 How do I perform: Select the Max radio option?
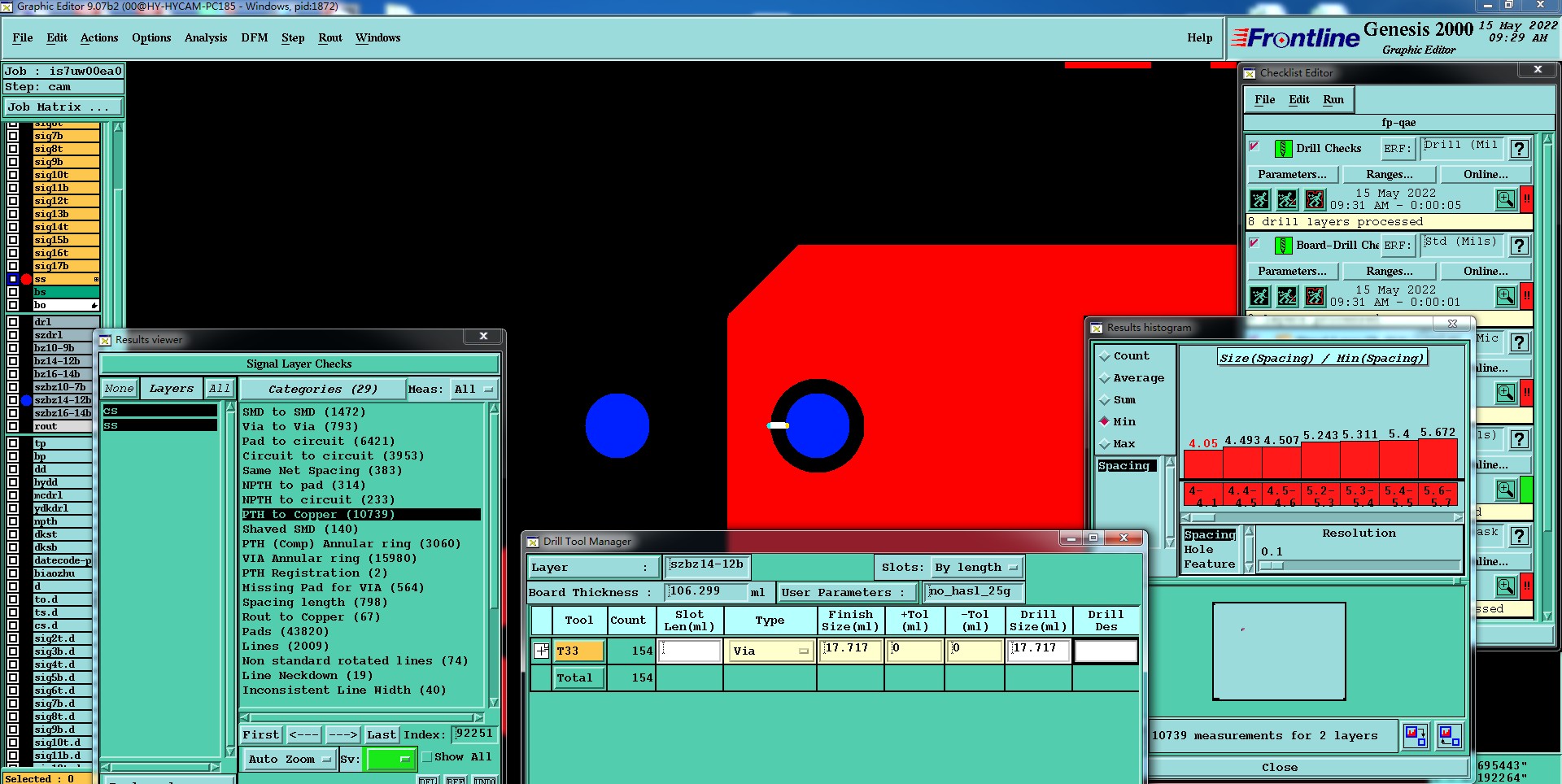click(x=1105, y=444)
